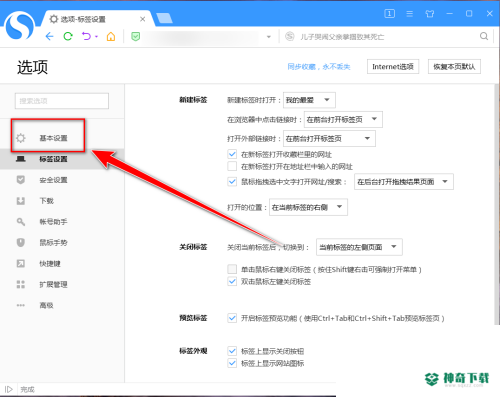Screen dimensions: 500x397
Task: Go back with the left arrow button
Action: 49,36
